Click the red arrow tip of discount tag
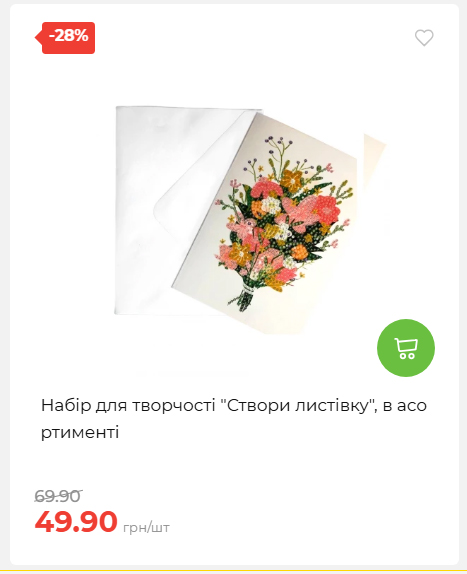 [38, 38]
